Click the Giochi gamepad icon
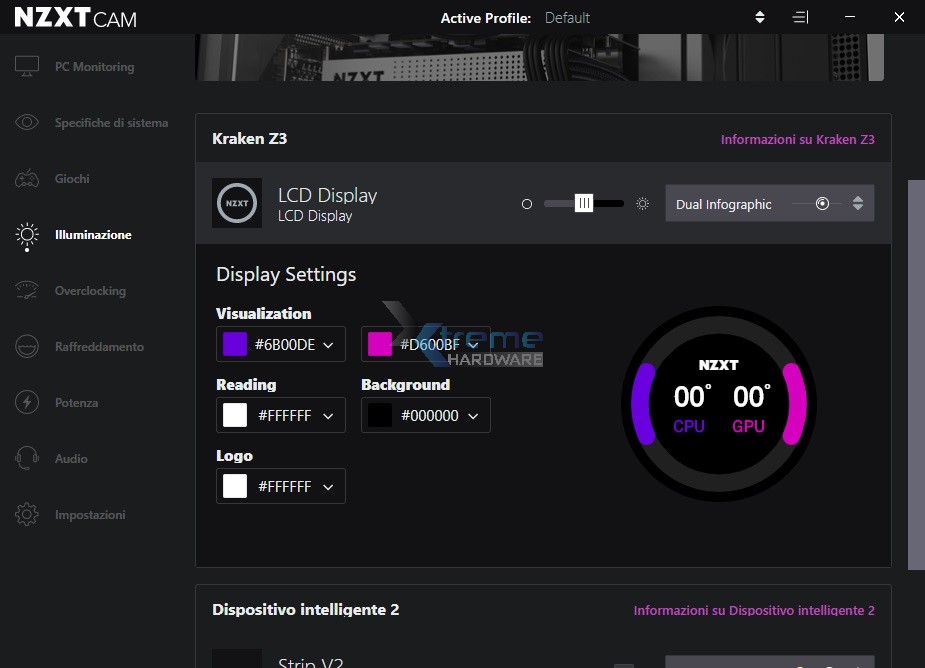This screenshot has height=668, width=925. point(27,179)
